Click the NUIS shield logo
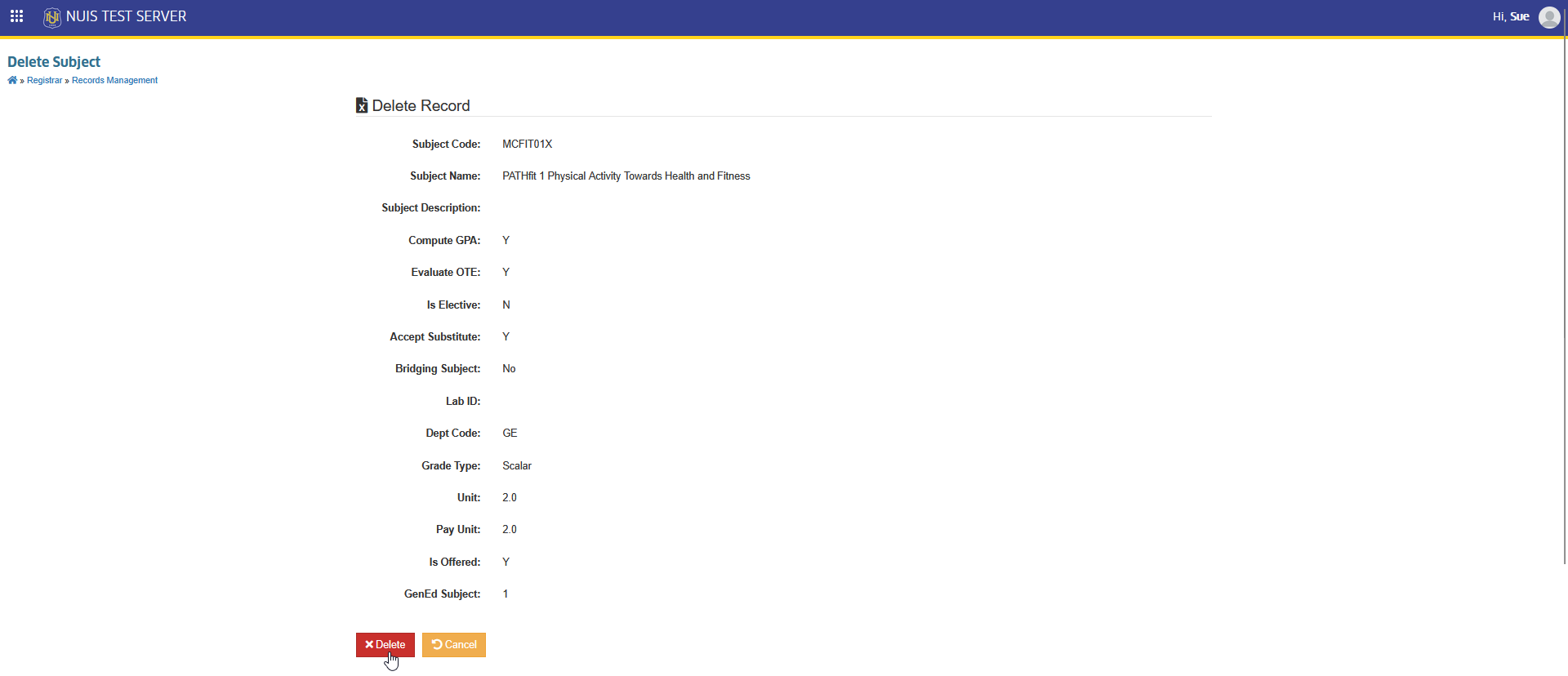Viewport: 1568px width, 676px height. (x=52, y=17)
